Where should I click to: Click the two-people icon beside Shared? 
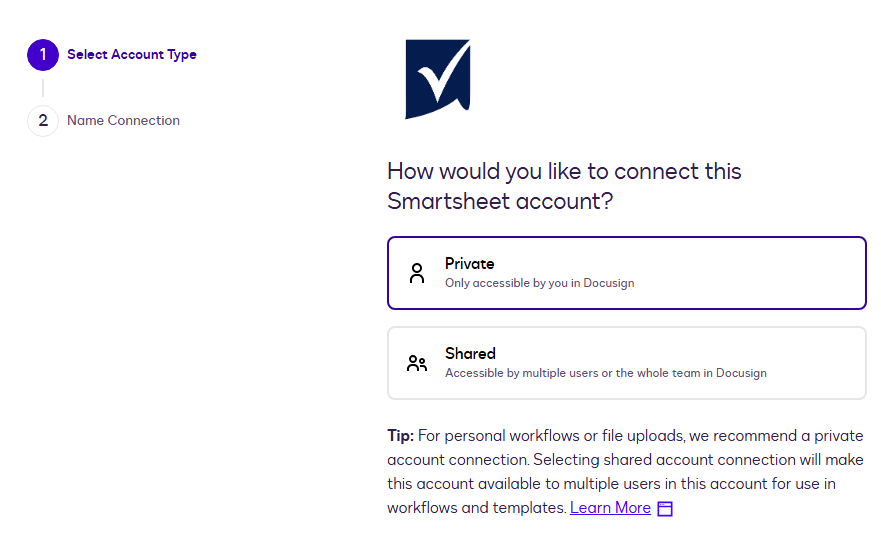417,363
